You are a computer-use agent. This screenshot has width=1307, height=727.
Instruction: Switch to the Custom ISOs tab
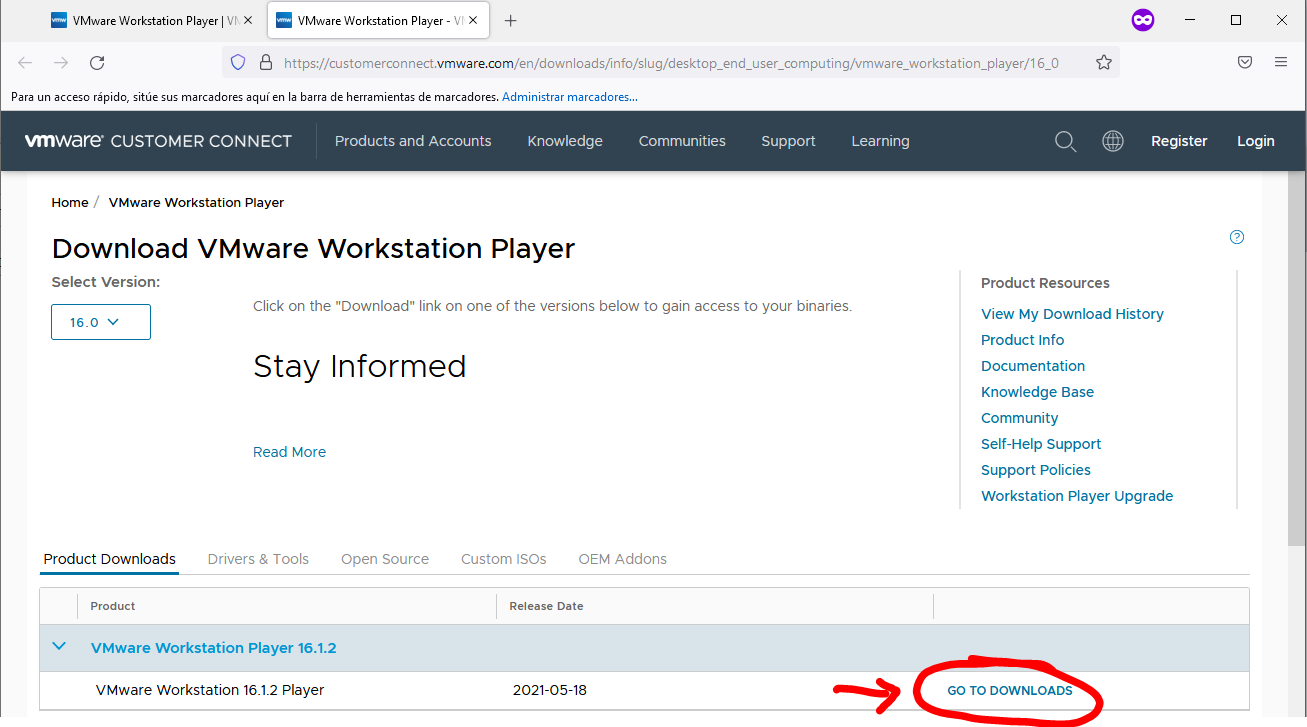pyautogui.click(x=504, y=559)
